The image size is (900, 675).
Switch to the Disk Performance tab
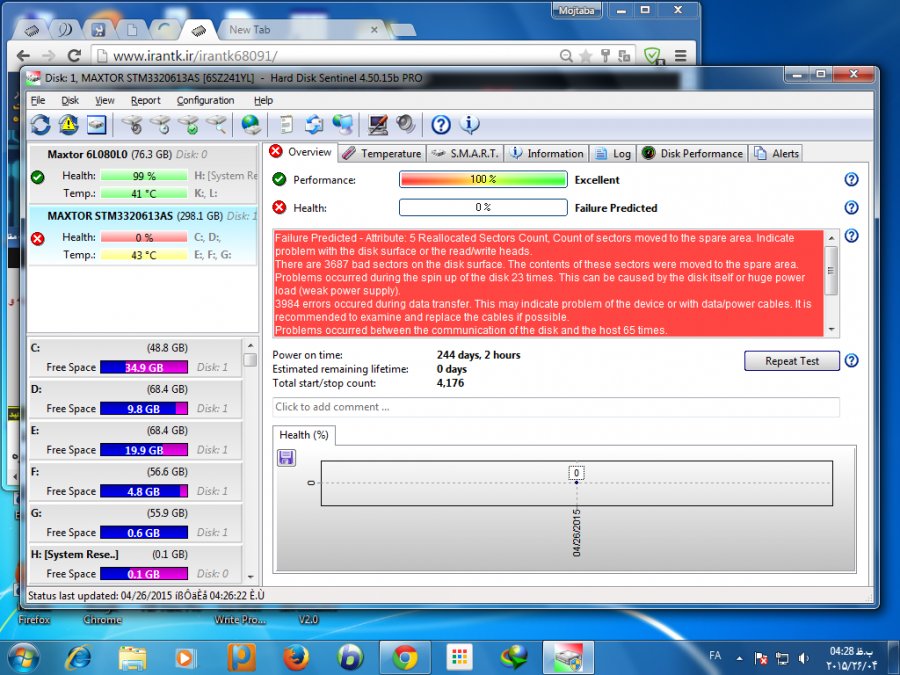point(692,153)
